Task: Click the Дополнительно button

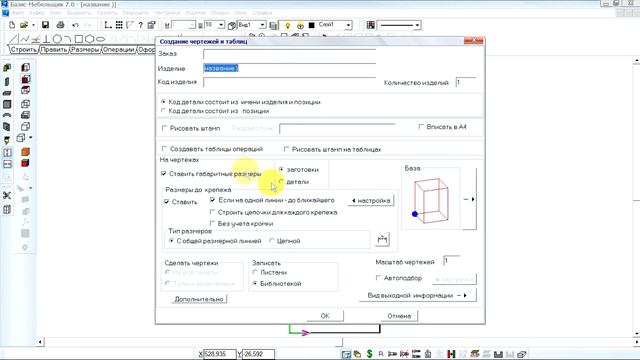Action: pos(199,299)
